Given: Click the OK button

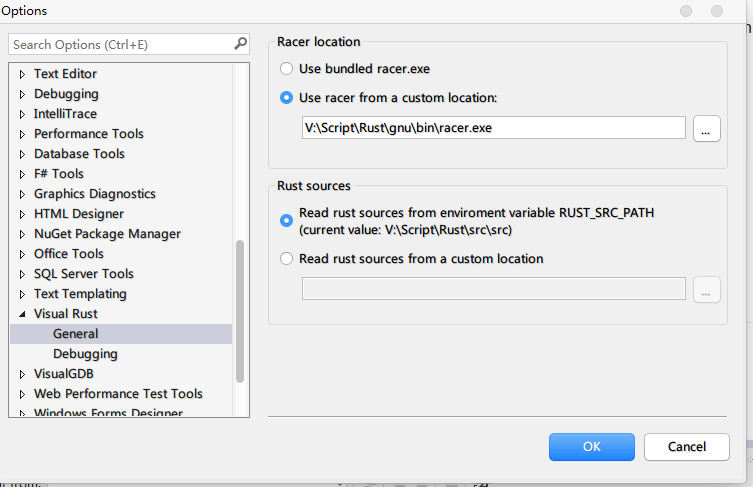Looking at the screenshot, I should tap(591, 447).
